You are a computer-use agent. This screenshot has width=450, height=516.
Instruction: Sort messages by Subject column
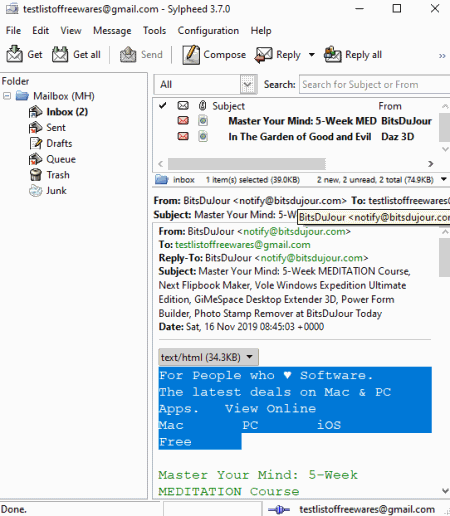(x=229, y=106)
